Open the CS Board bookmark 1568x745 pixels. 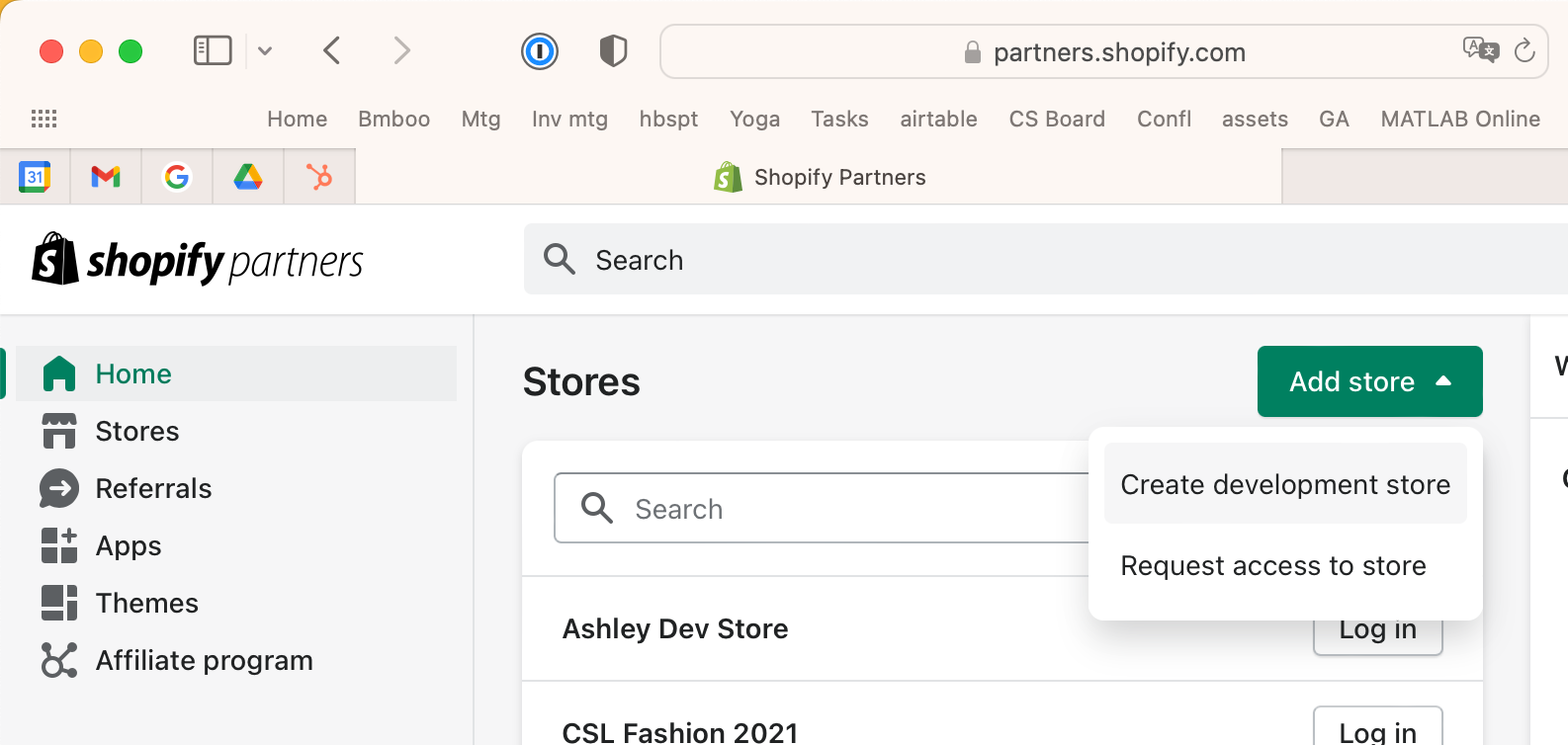pos(1057,120)
